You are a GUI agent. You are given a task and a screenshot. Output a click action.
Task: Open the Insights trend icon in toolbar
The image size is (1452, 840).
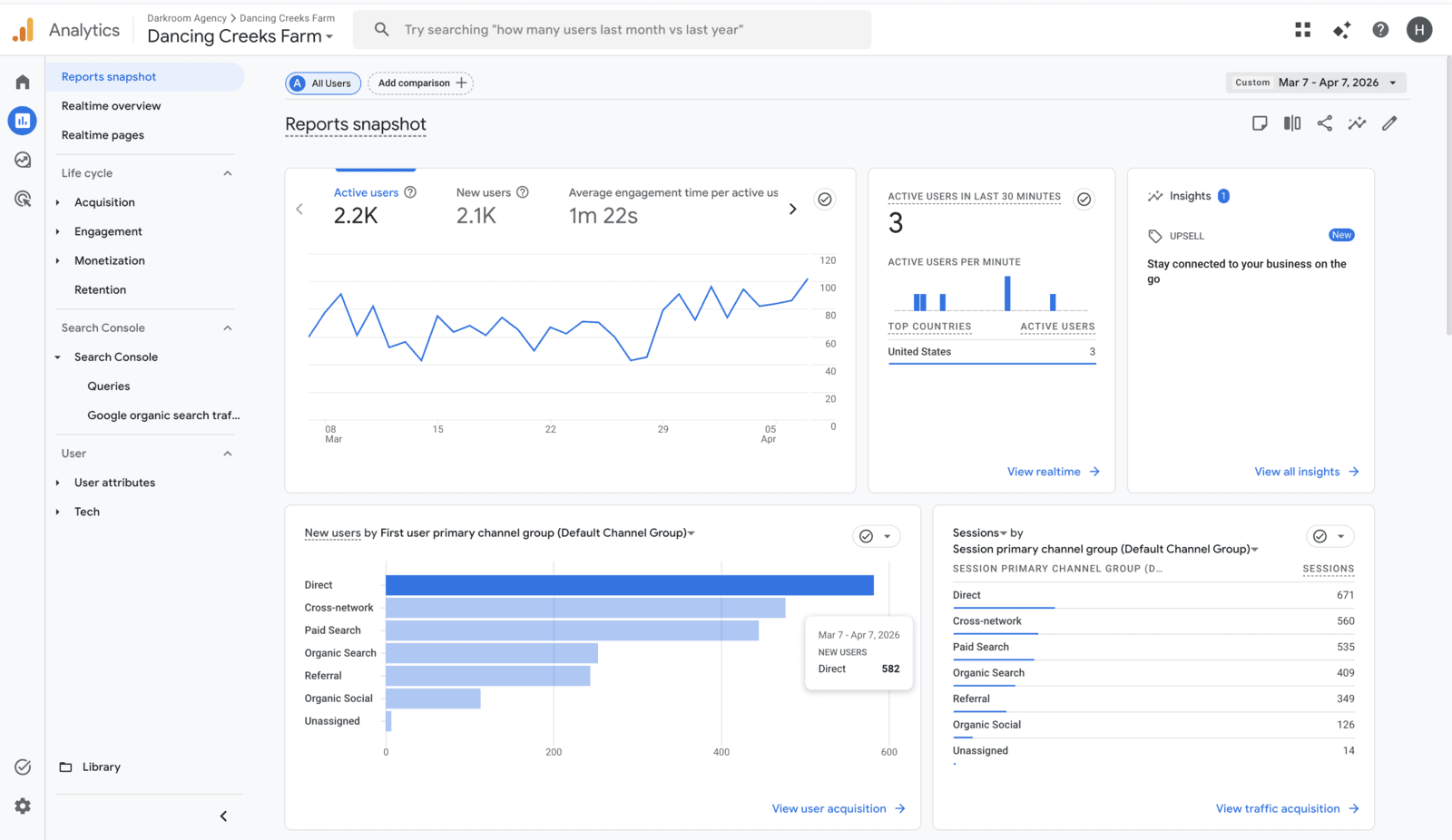coord(1357,123)
